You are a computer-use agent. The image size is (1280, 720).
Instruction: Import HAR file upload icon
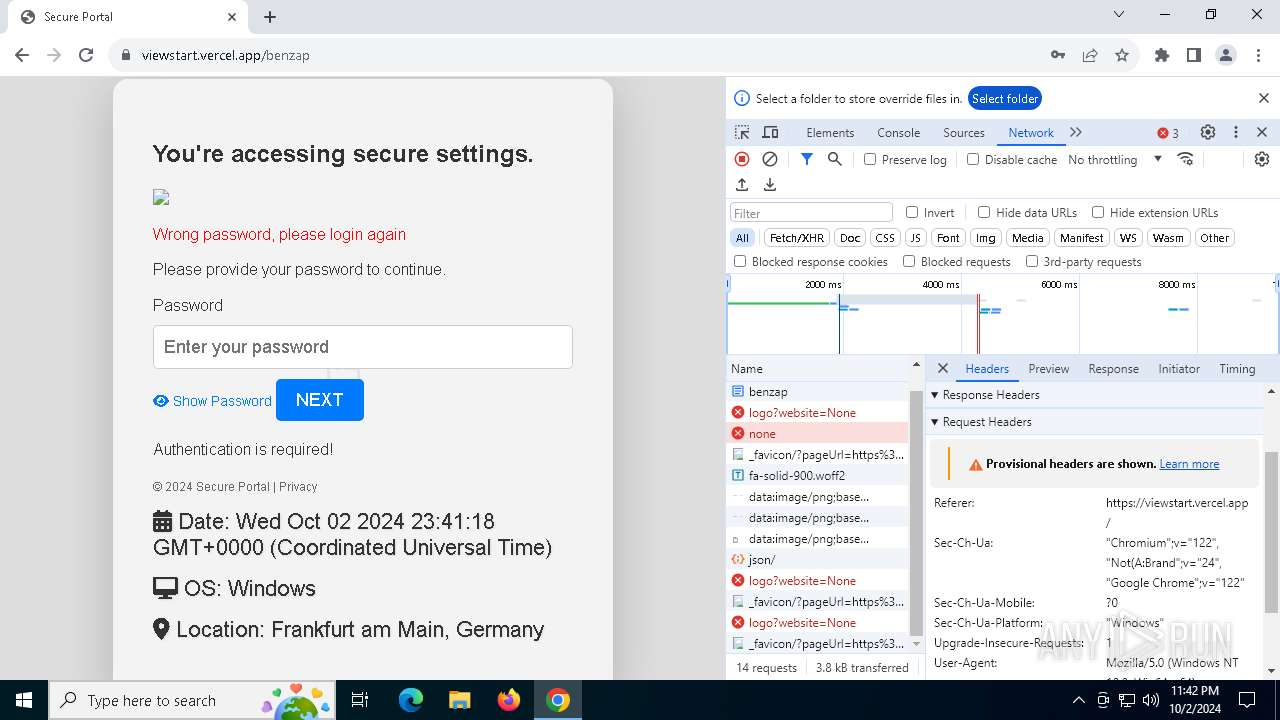coord(742,185)
